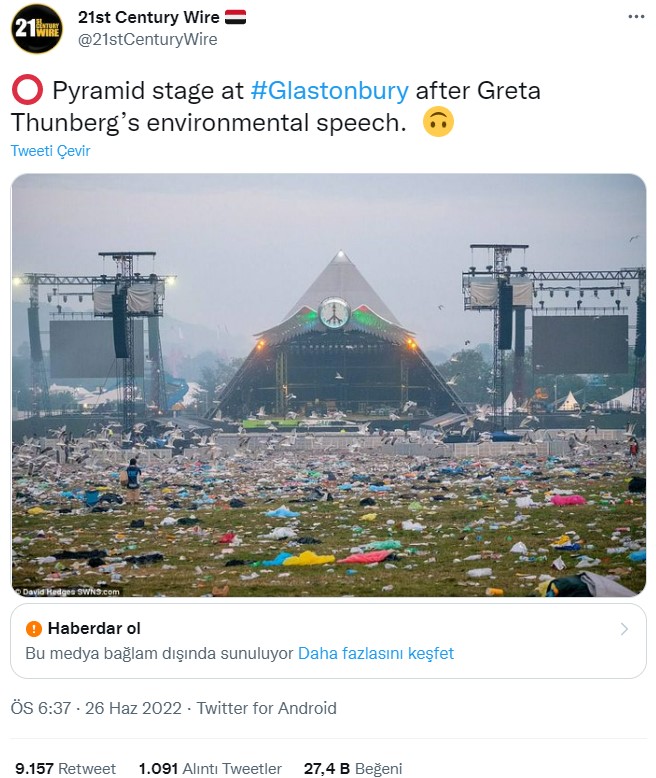Open the Glastonbury stage photo
The height and width of the screenshot is (778, 656).
tap(329, 385)
